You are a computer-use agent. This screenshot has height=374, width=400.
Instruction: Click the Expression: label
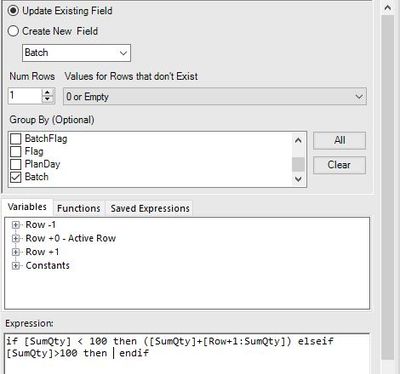[29, 323]
